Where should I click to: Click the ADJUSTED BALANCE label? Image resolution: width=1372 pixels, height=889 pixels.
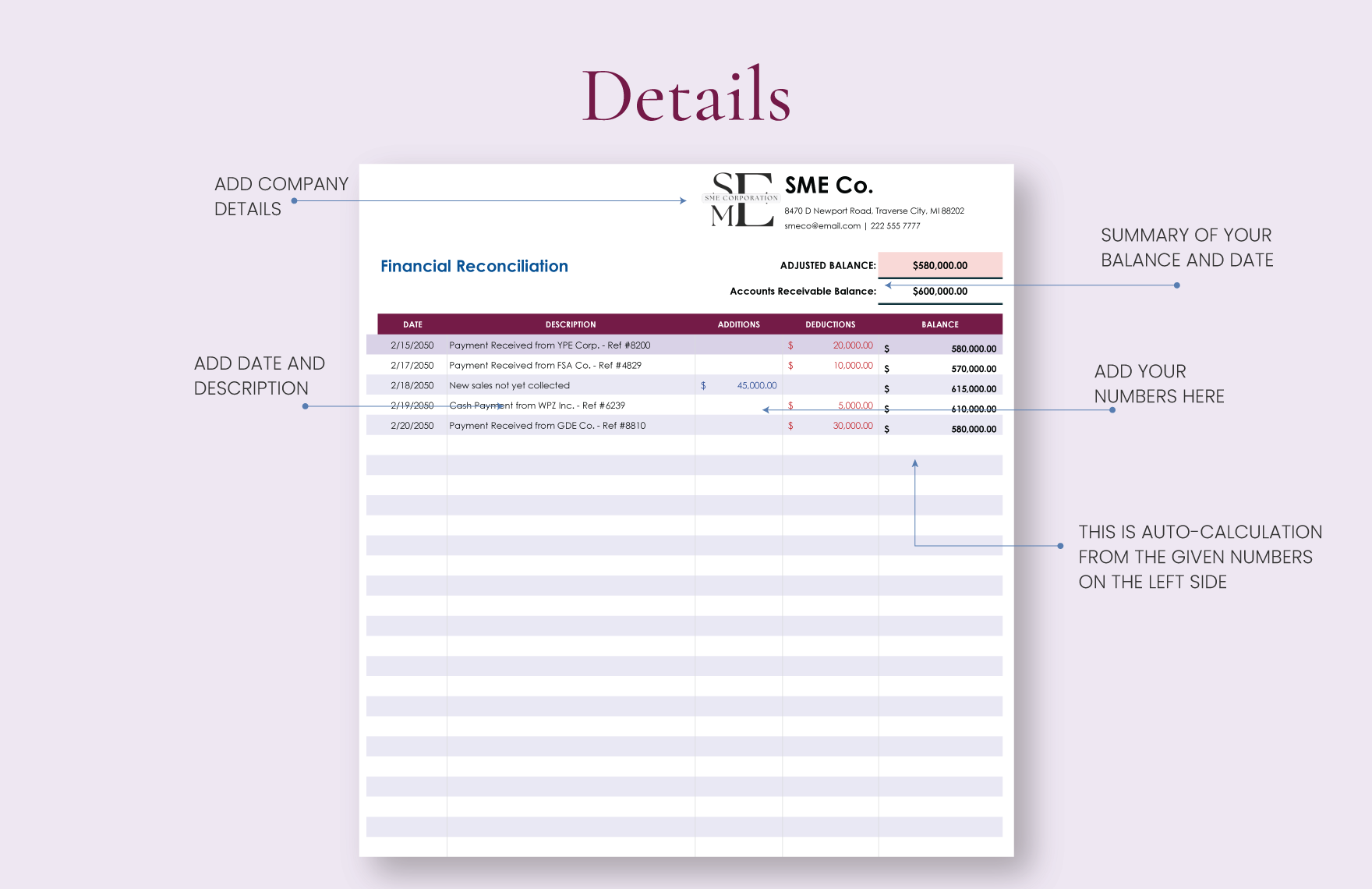click(x=827, y=265)
